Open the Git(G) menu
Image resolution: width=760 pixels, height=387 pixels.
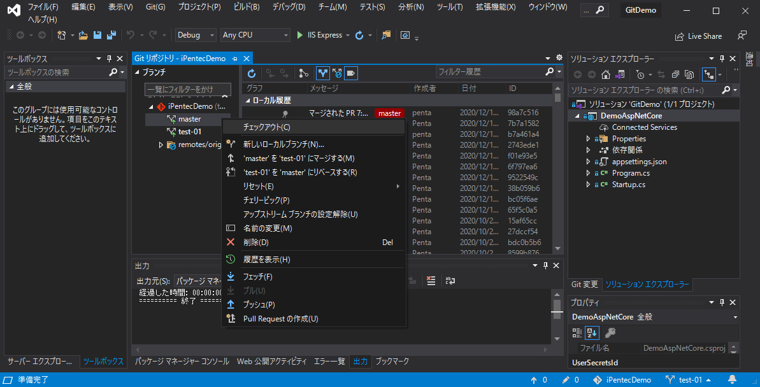155,7
